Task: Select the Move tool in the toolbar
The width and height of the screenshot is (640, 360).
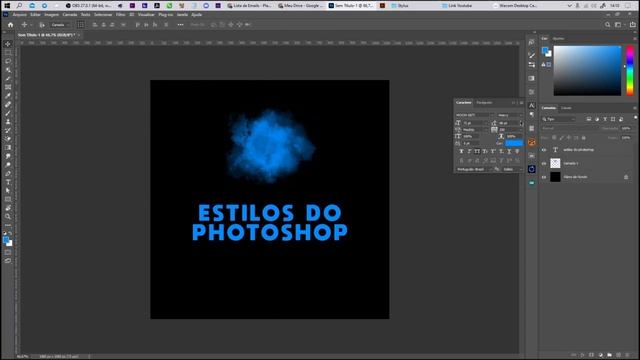Action: [x=8, y=44]
